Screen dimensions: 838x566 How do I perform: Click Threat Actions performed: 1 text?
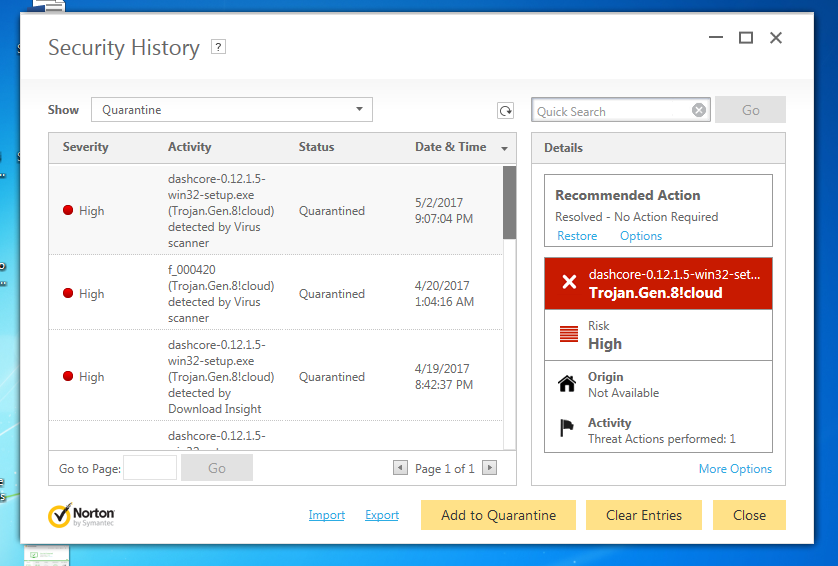662,439
